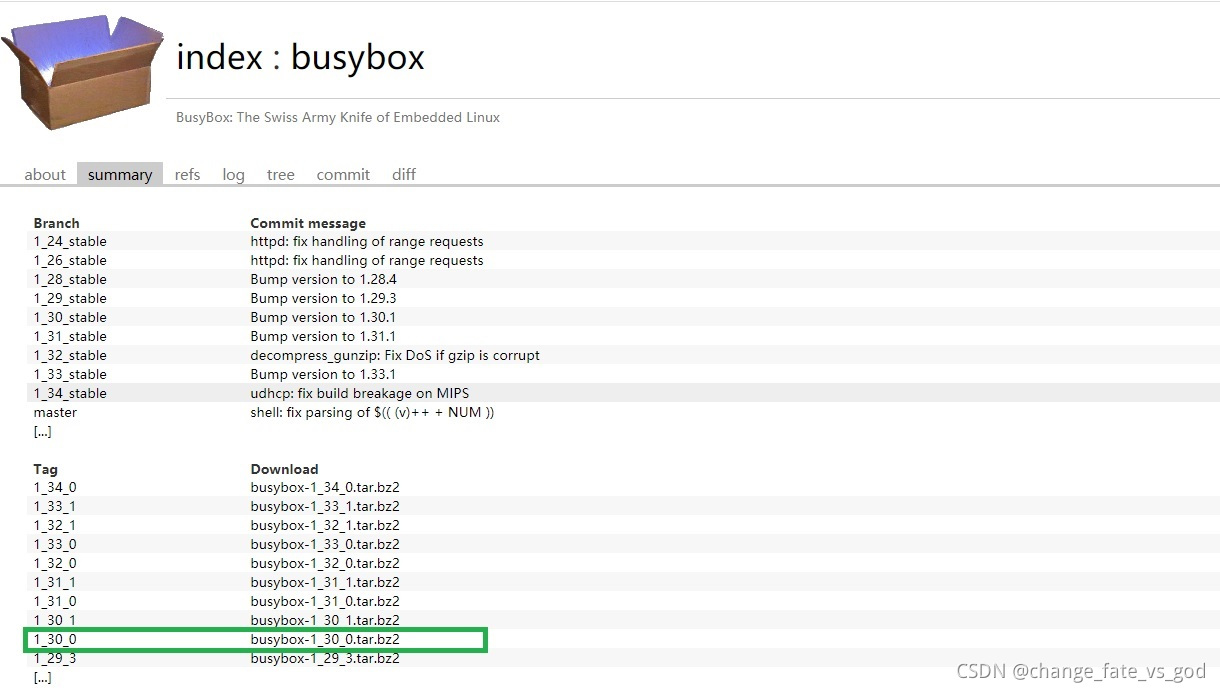Screen dimensions: 1220x692
Task: Open branch 1_31_stable
Action: (70, 336)
